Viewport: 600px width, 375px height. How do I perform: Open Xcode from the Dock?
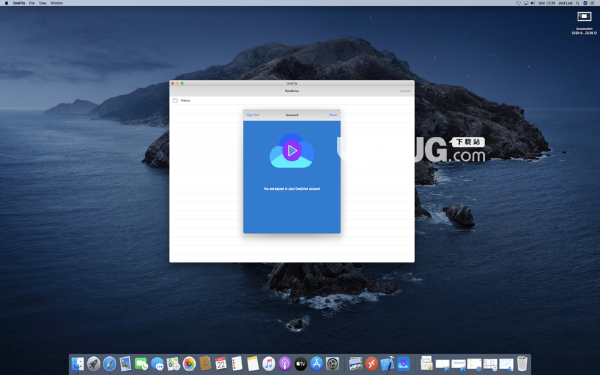[387, 364]
